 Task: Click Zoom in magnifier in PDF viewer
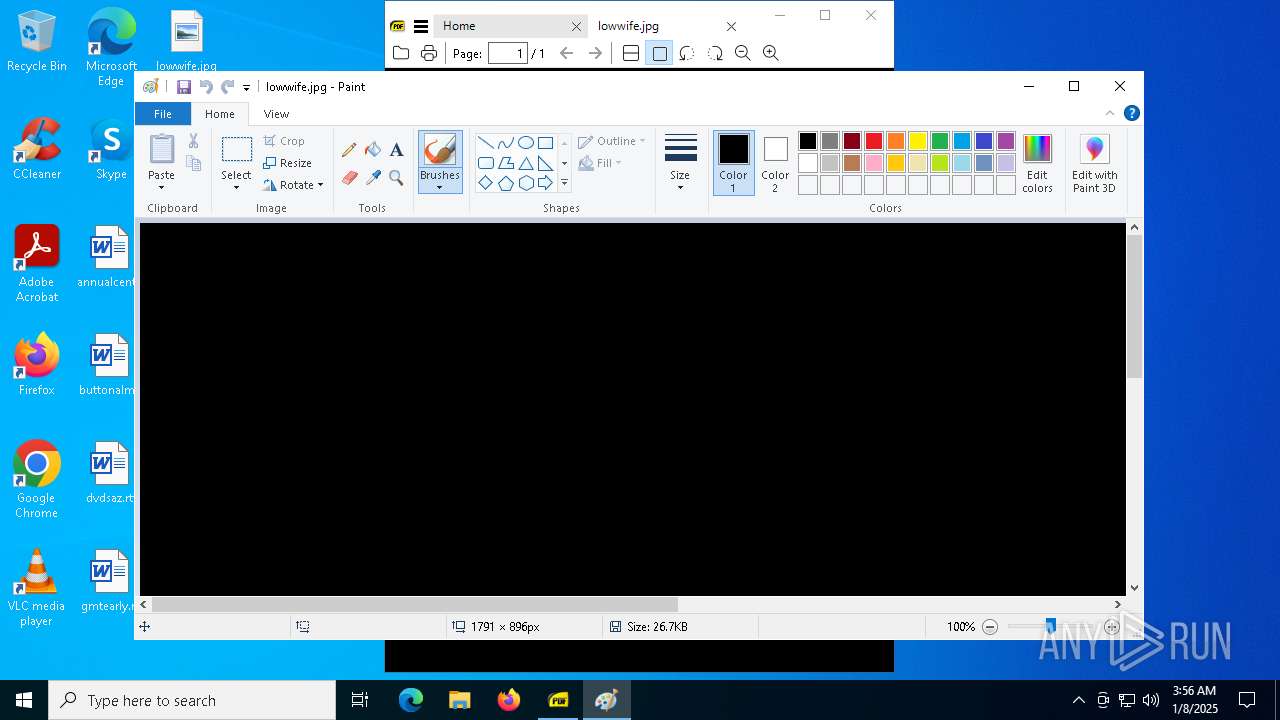[770, 53]
